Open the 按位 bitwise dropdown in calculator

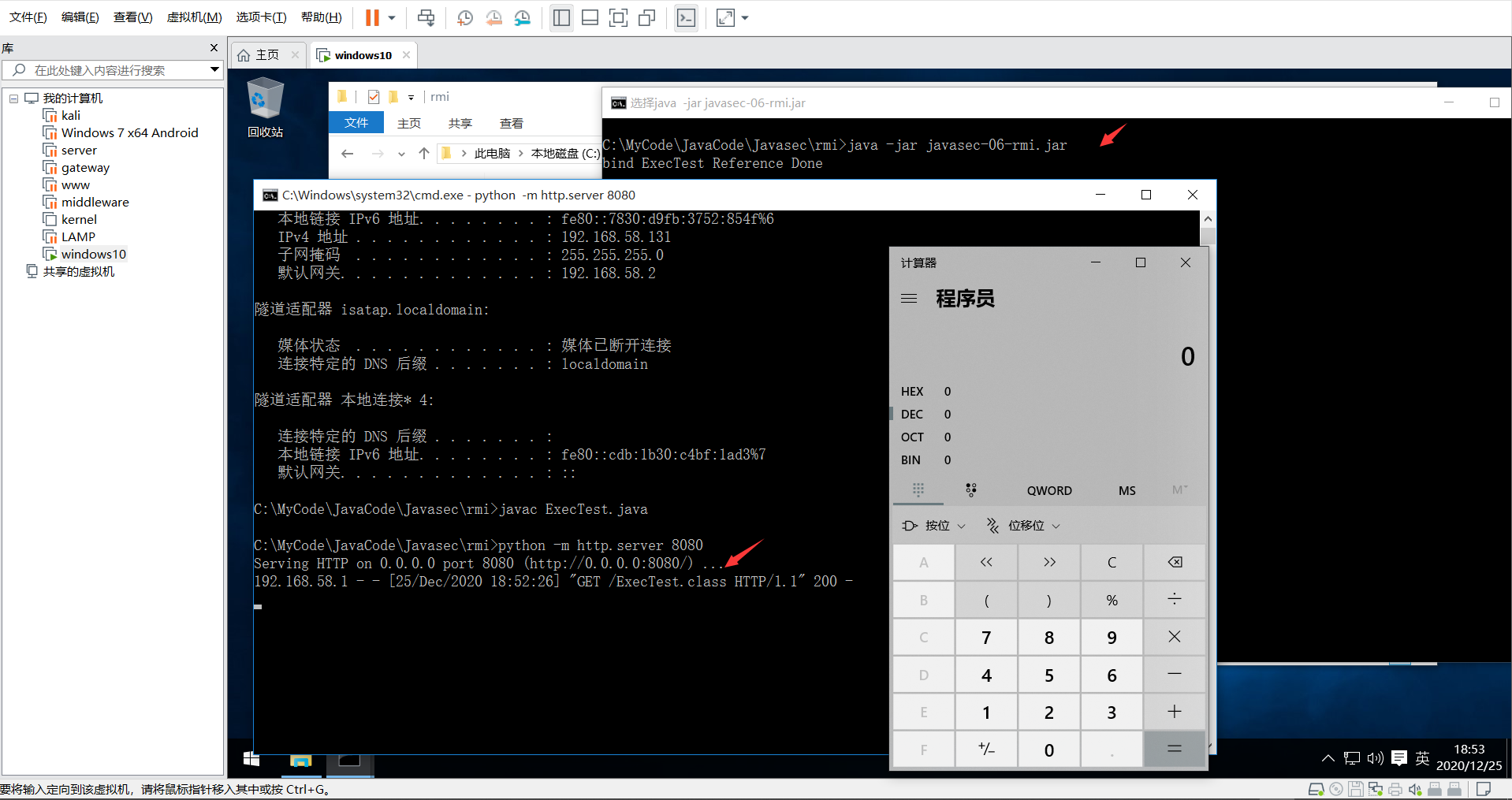coord(933,526)
